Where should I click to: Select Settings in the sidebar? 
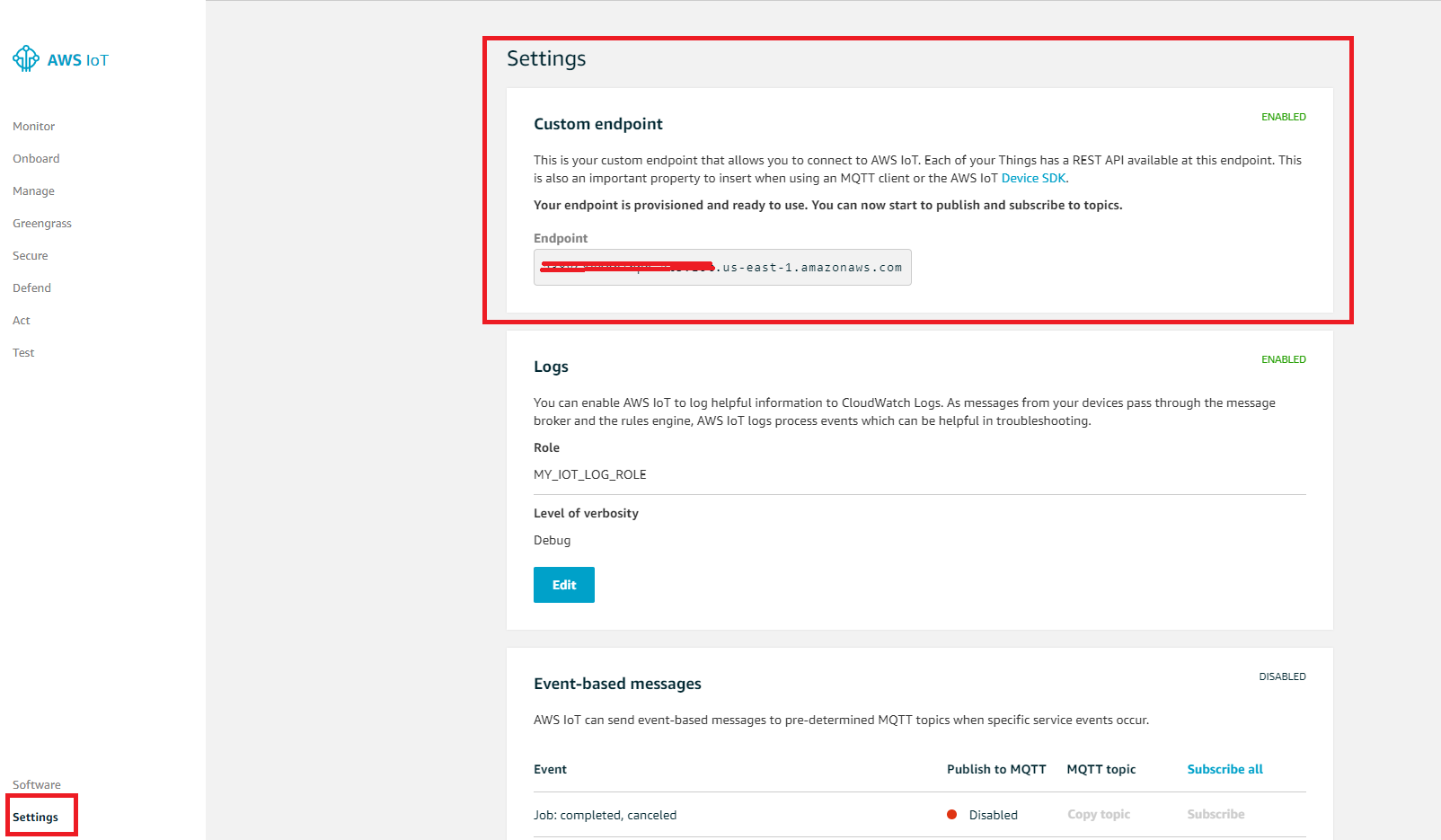point(35,818)
